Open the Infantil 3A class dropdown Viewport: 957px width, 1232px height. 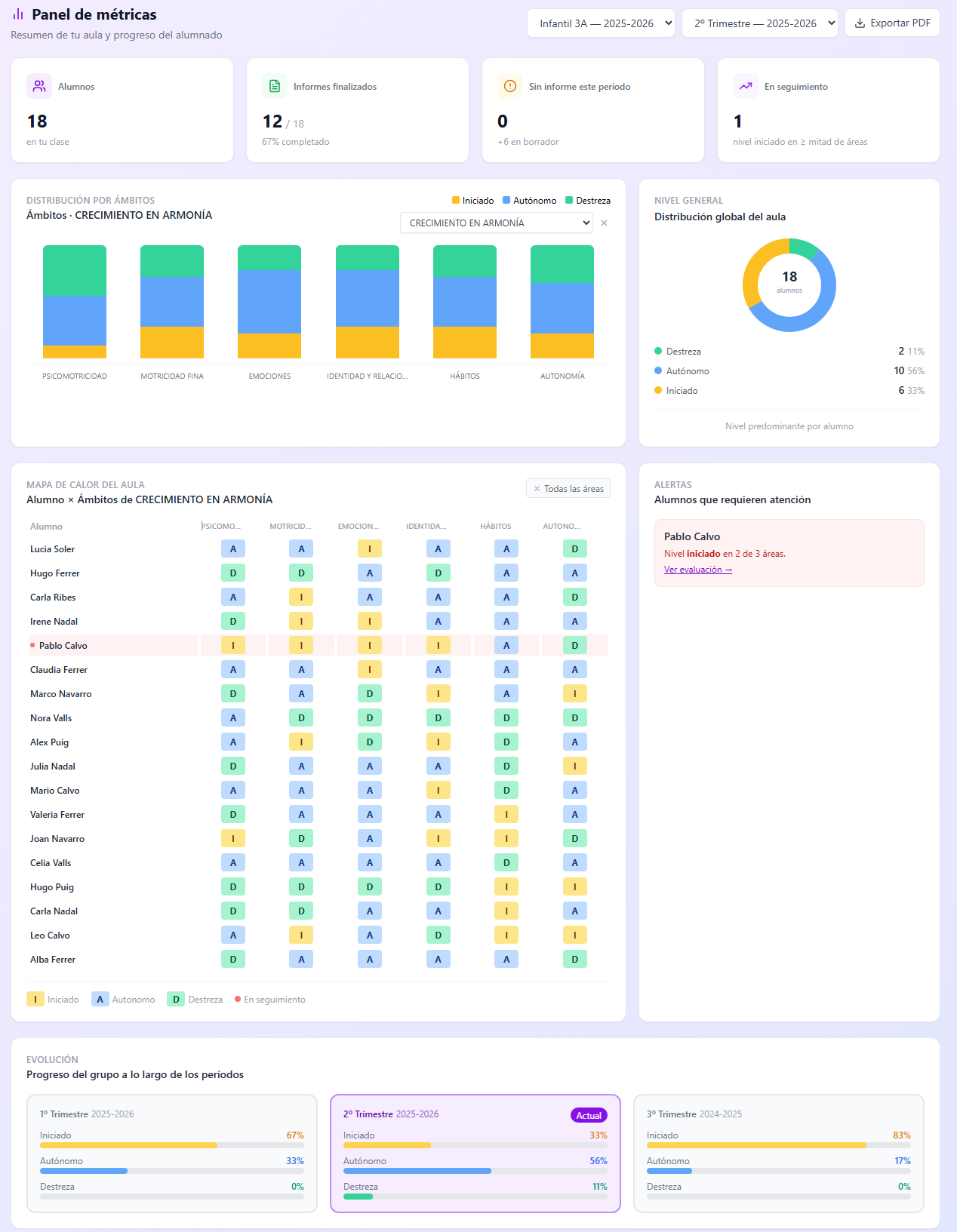(601, 23)
